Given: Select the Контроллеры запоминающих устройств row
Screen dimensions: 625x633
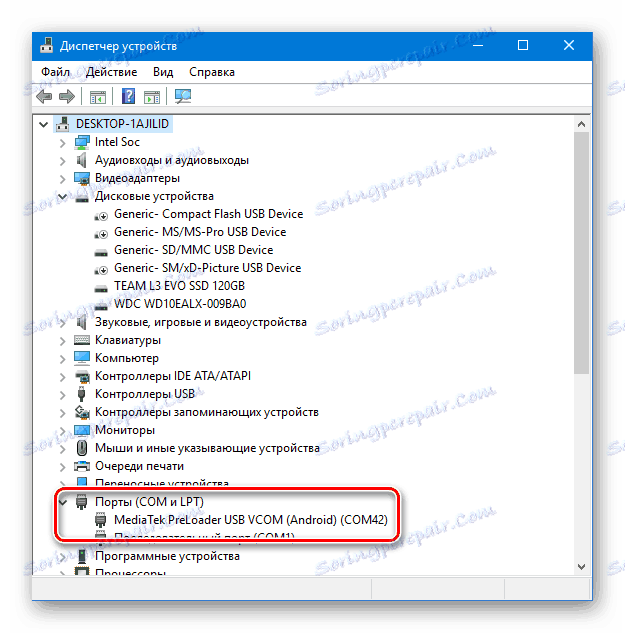Looking at the screenshot, I should point(207,412).
